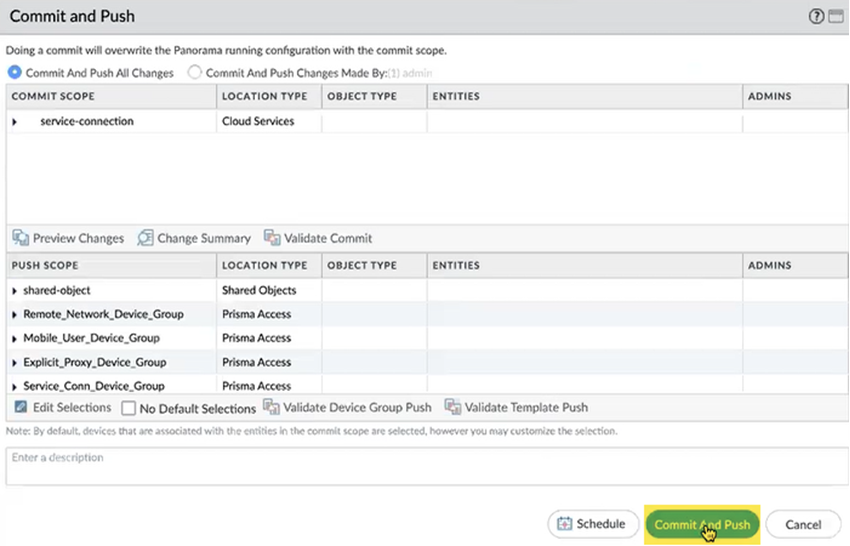850x546 pixels.
Task: Click the Preview Changes icon
Action: [20, 238]
